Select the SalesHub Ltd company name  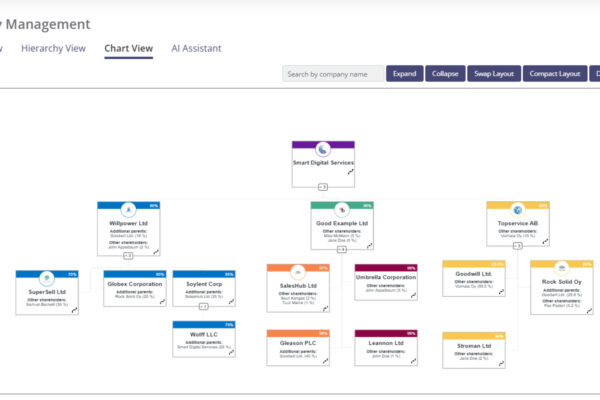298,286
